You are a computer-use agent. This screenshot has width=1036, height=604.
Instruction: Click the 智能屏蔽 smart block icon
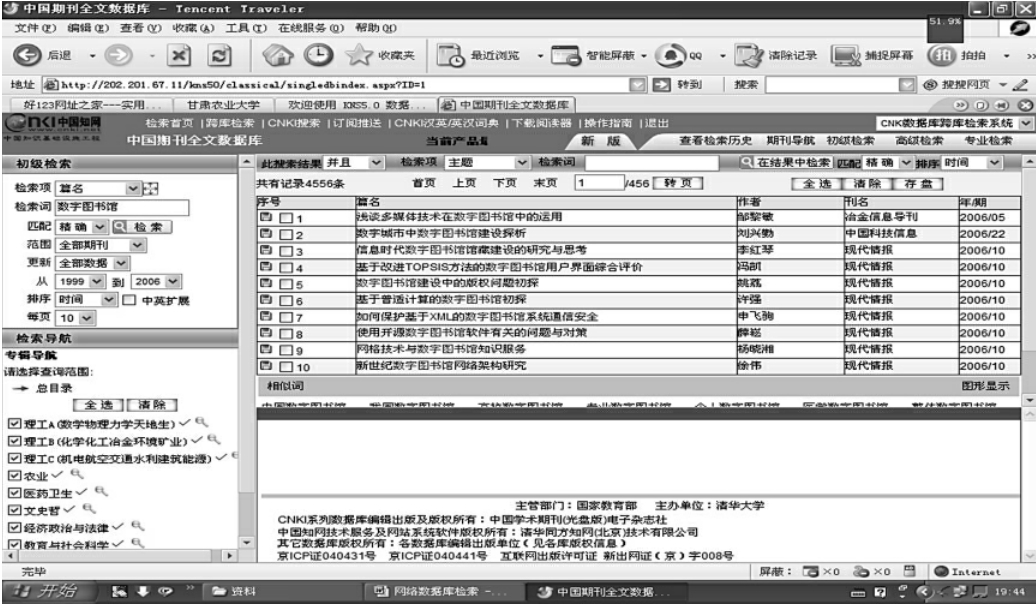(566, 56)
